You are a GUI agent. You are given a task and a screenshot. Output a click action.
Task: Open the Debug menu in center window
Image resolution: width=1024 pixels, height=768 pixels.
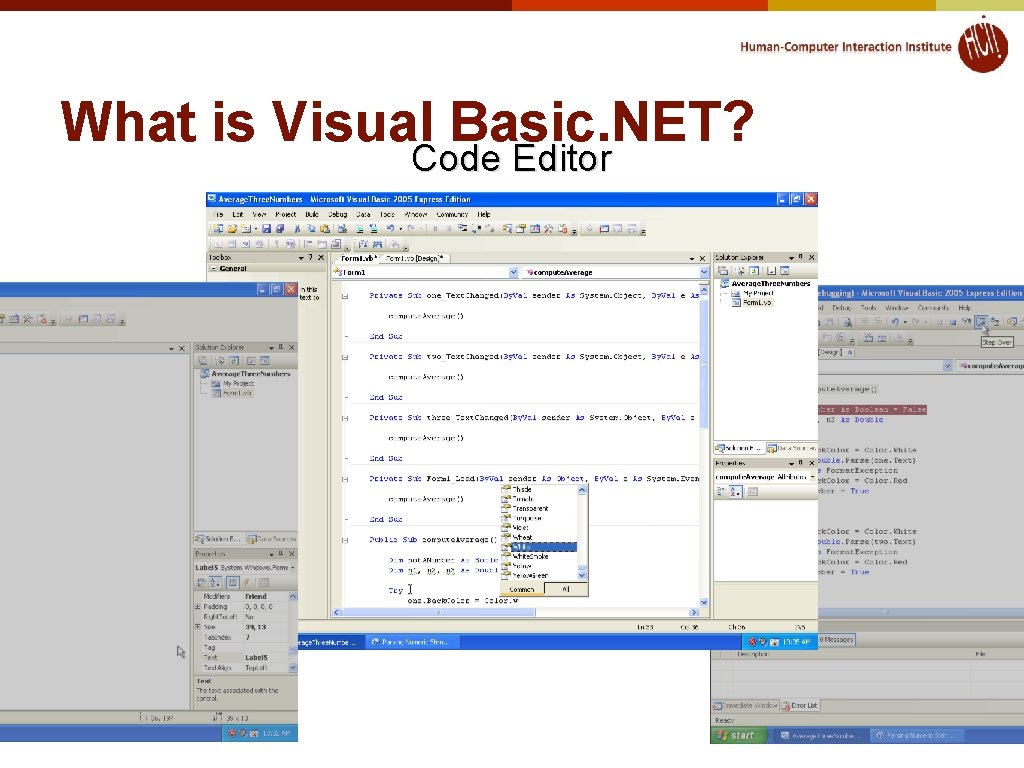[x=338, y=214]
